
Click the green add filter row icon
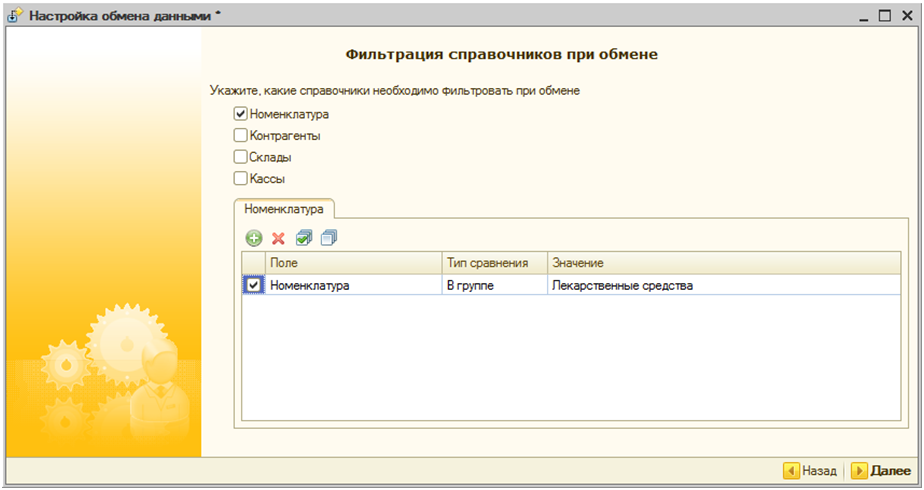[254, 238]
